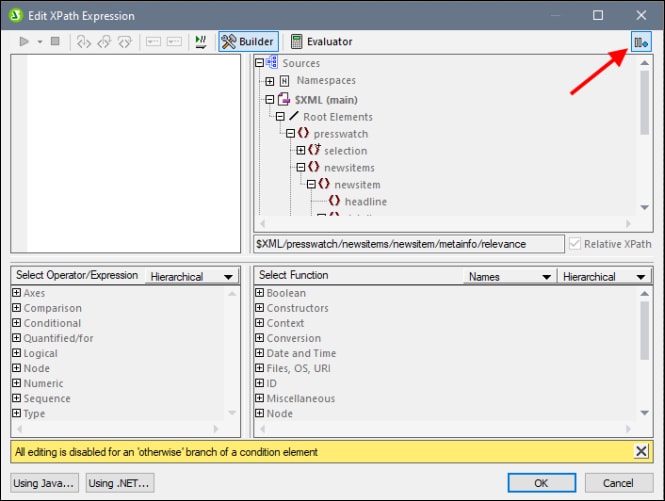Expand the Namespaces node
Screen dimensions: 665x501
click(270, 81)
